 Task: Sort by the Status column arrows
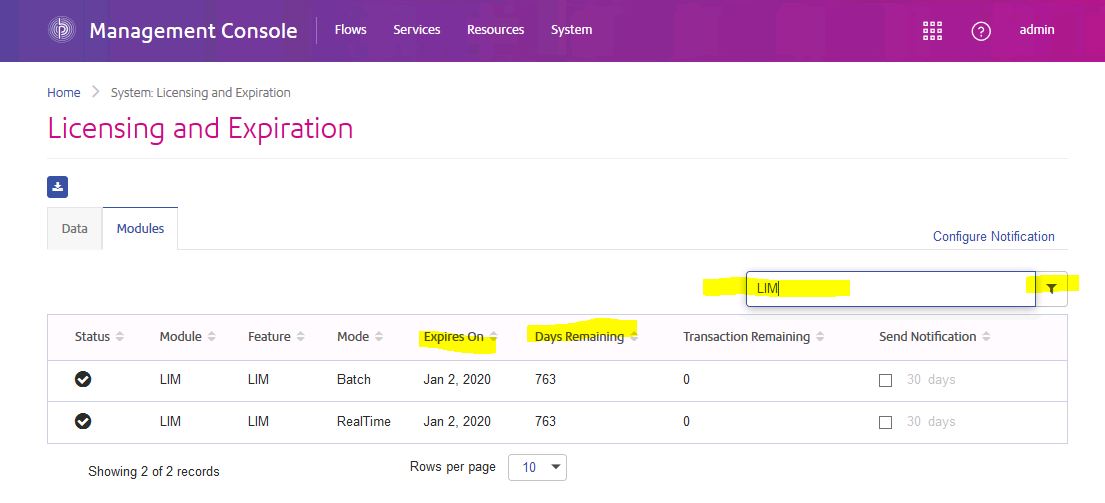tap(120, 337)
